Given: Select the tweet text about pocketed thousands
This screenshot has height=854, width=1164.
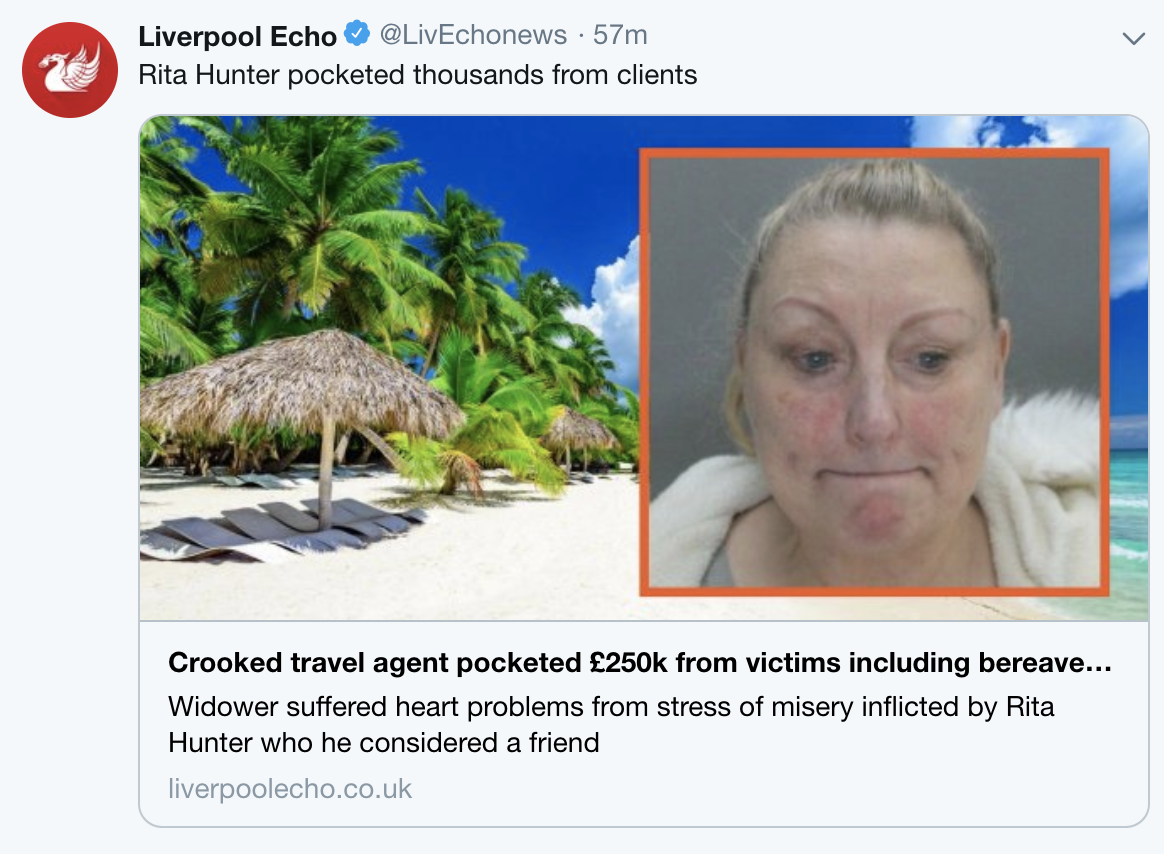Looking at the screenshot, I should 417,75.
